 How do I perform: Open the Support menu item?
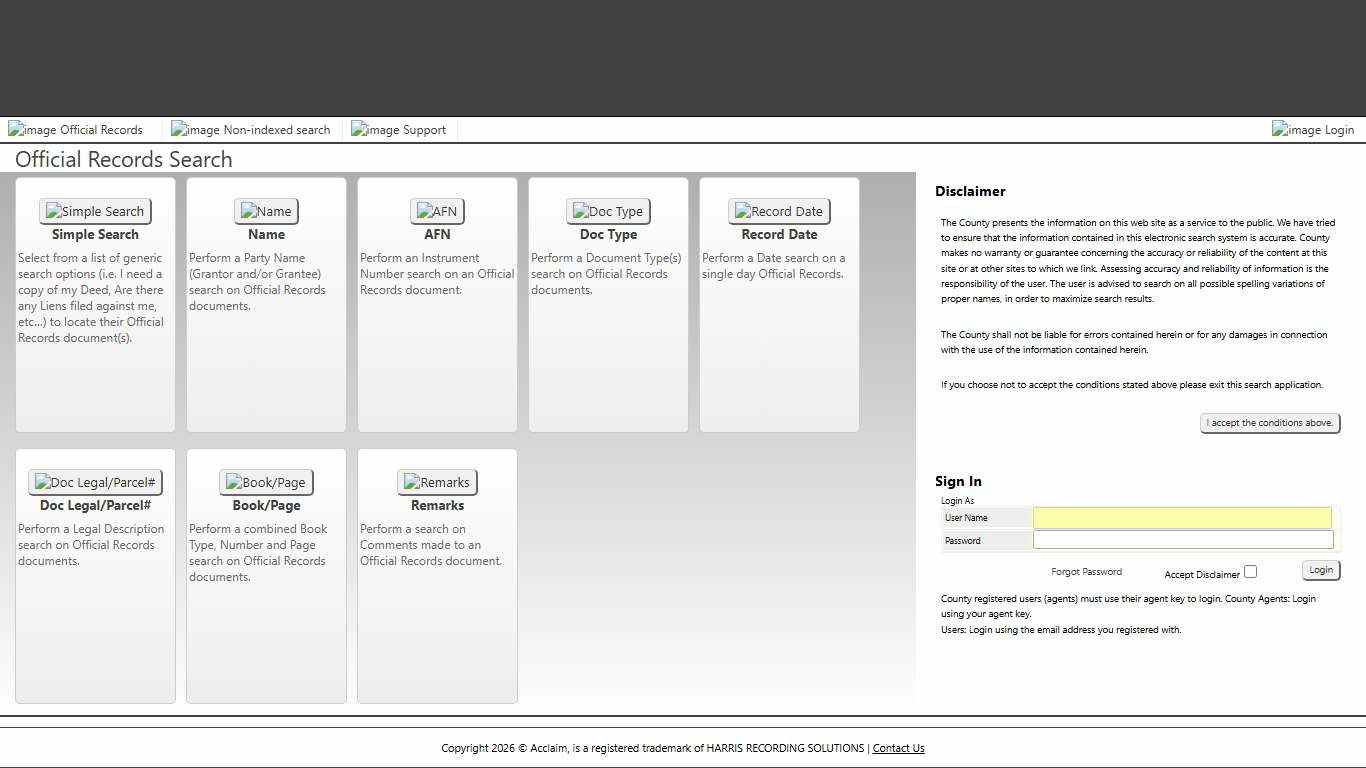399,130
